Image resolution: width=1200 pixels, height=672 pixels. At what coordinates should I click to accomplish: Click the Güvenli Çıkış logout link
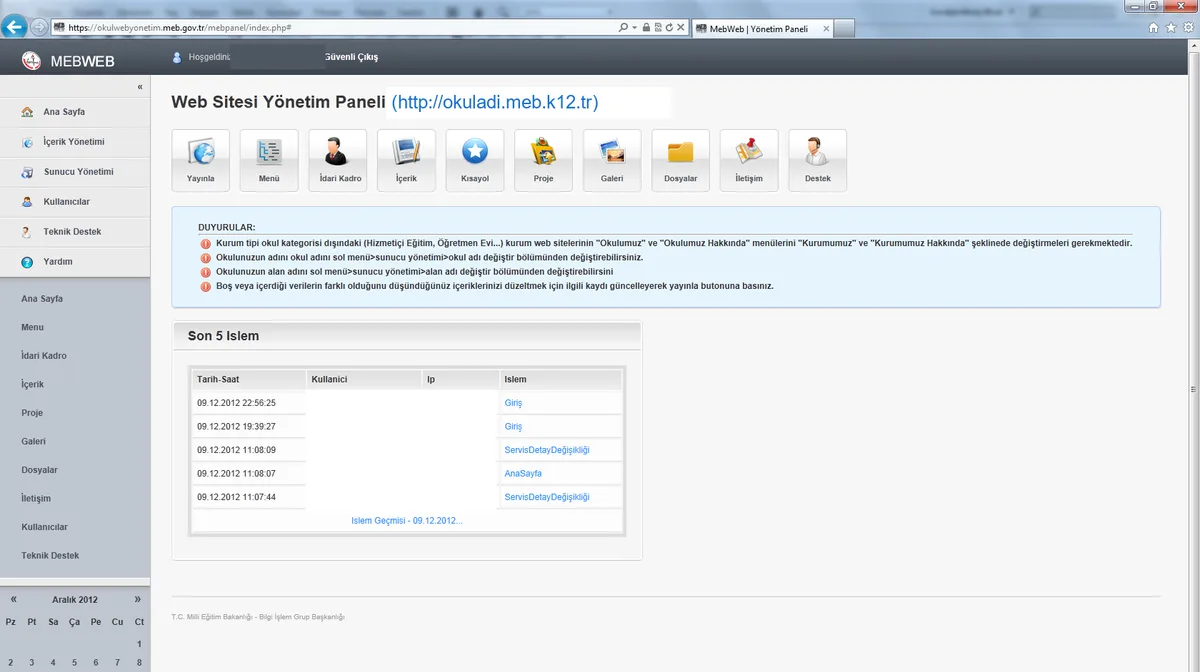tap(351, 57)
